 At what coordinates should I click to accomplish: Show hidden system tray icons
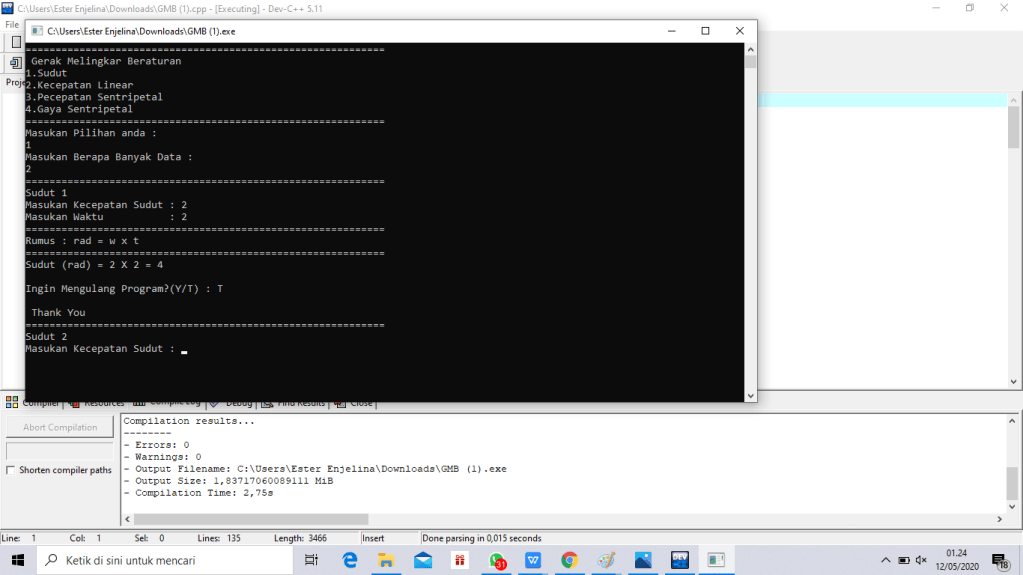pos(885,560)
